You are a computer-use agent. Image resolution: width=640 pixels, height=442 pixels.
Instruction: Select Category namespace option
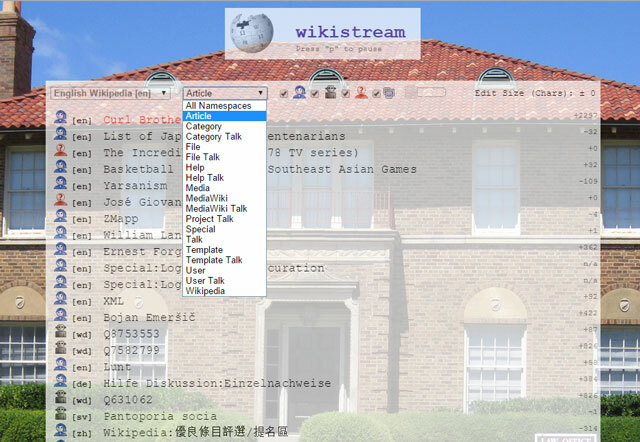224,127
